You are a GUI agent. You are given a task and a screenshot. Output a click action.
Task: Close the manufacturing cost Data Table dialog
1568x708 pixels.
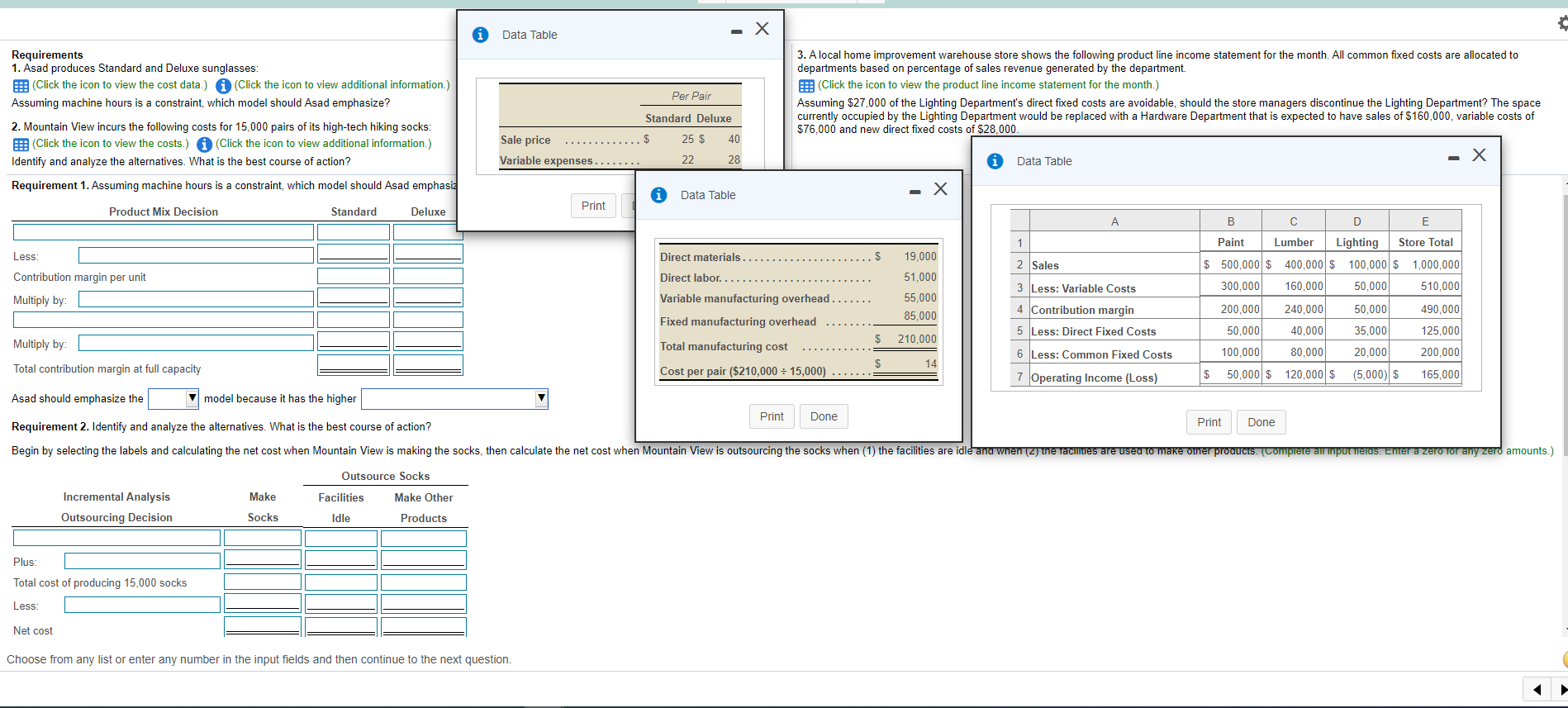tap(940, 189)
